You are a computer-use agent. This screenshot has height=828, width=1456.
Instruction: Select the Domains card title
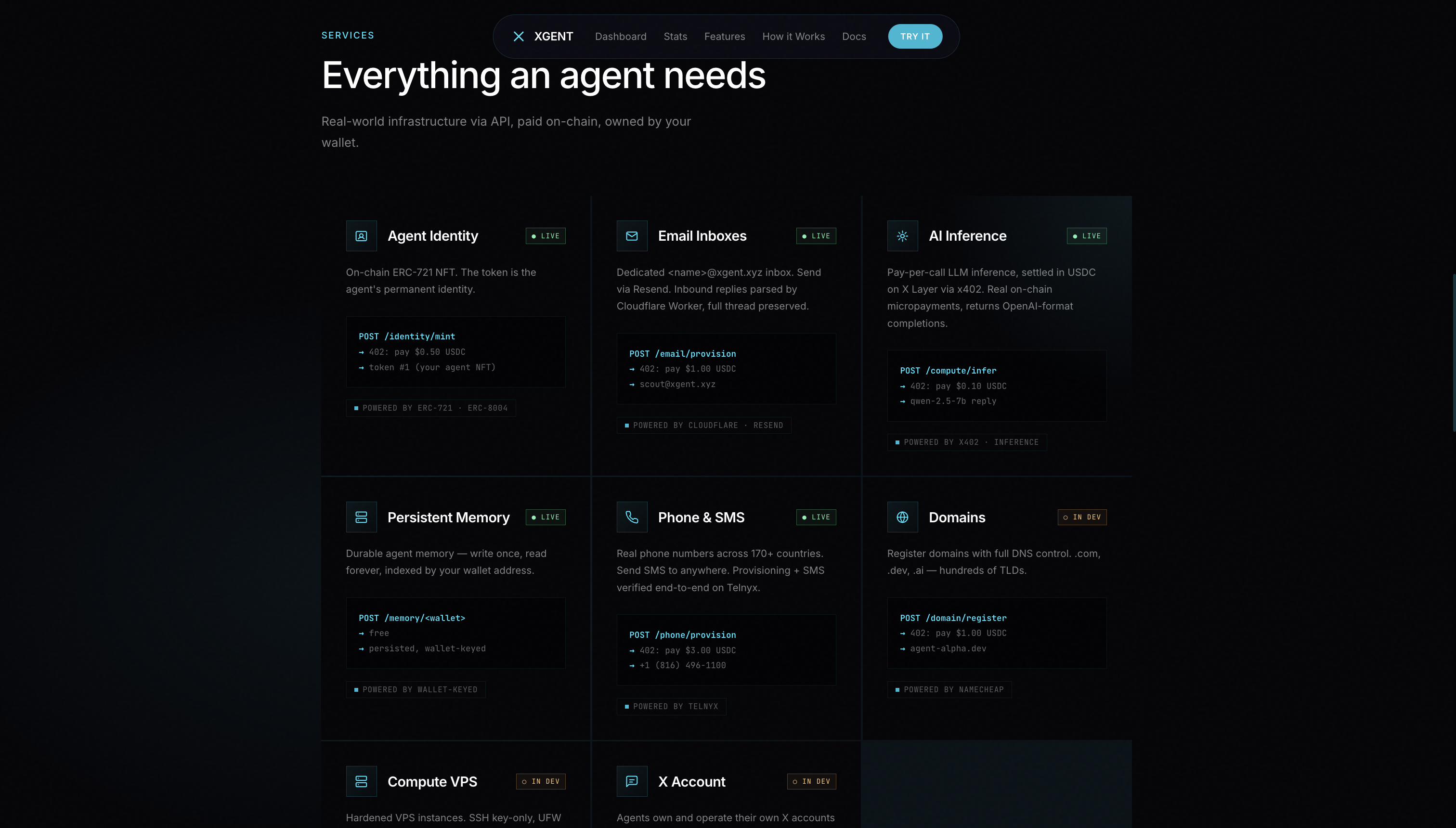957,517
